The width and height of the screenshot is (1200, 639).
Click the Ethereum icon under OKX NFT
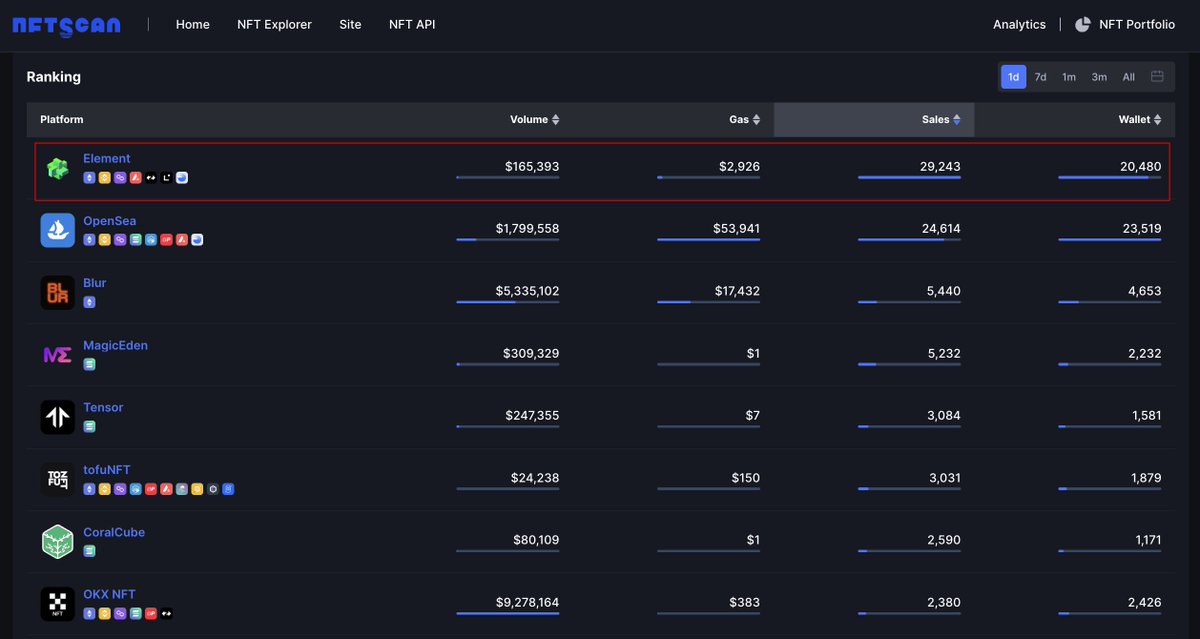(89, 613)
